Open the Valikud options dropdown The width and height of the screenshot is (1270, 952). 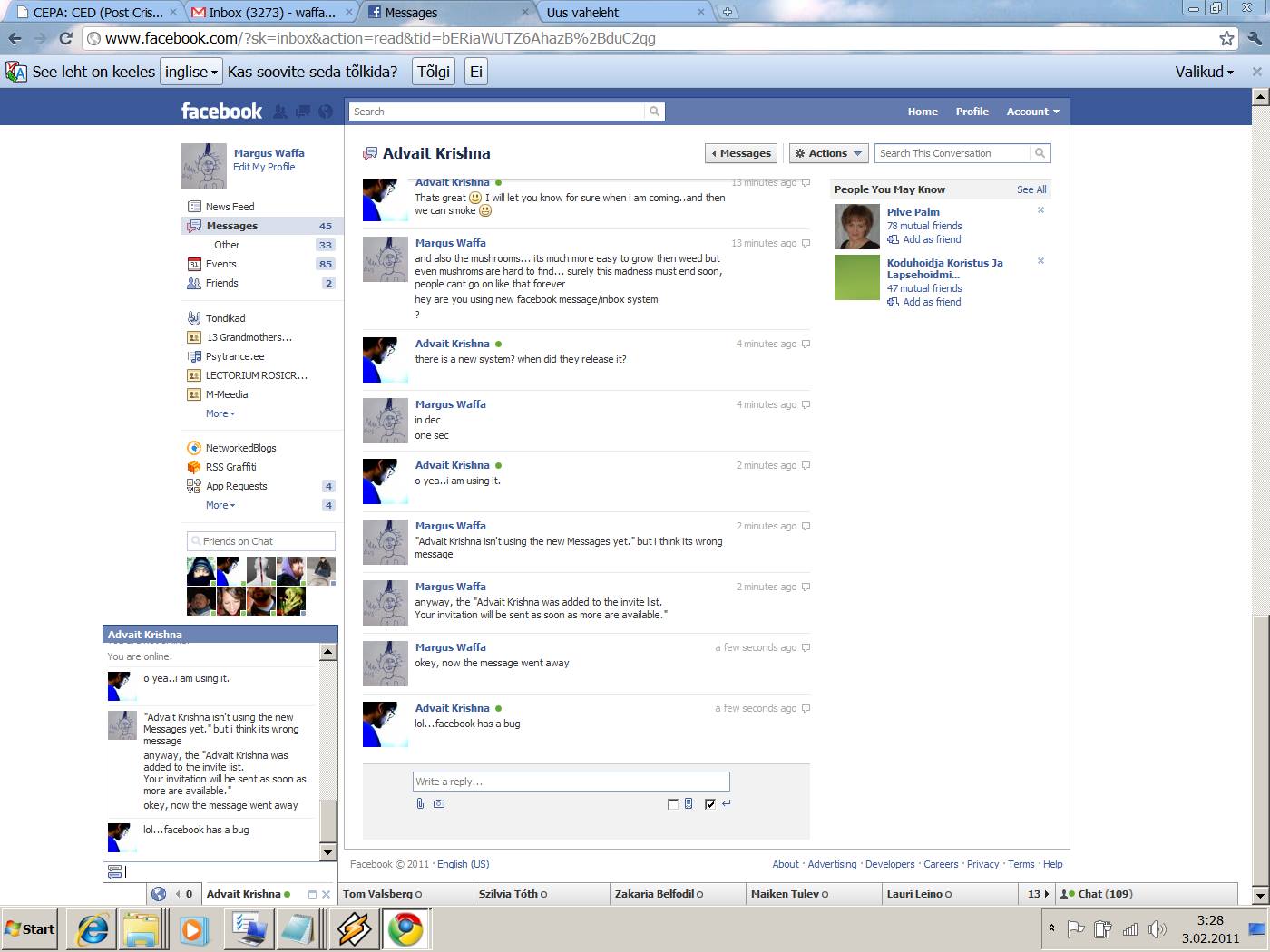click(x=1204, y=72)
